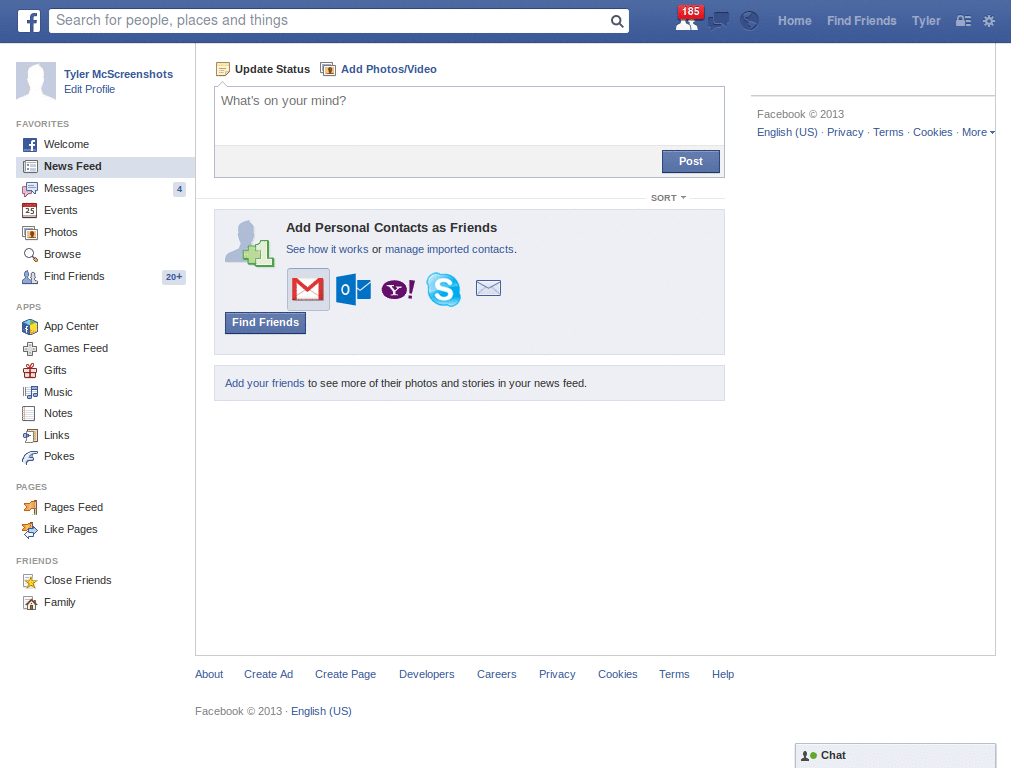Click English (US) link in right column
This screenshot has width=1024, height=768.
point(787,133)
